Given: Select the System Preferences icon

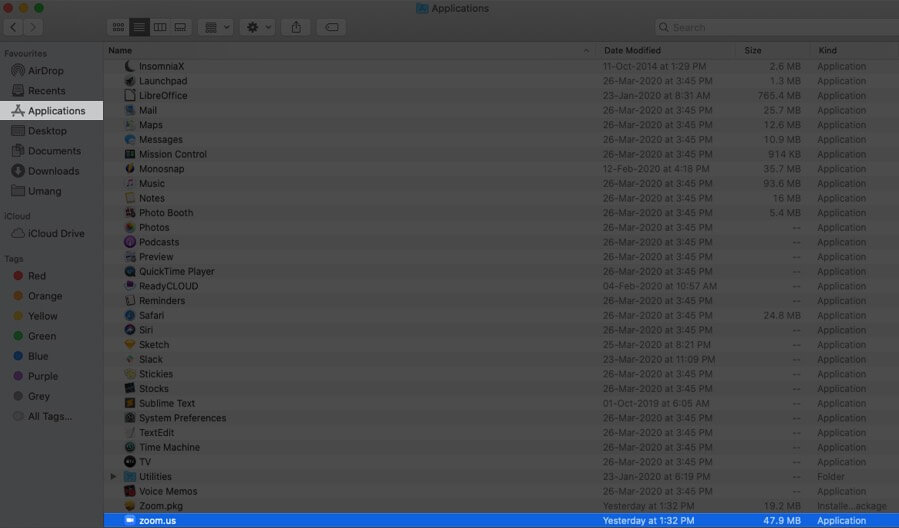Looking at the screenshot, I should coord(130,418).
